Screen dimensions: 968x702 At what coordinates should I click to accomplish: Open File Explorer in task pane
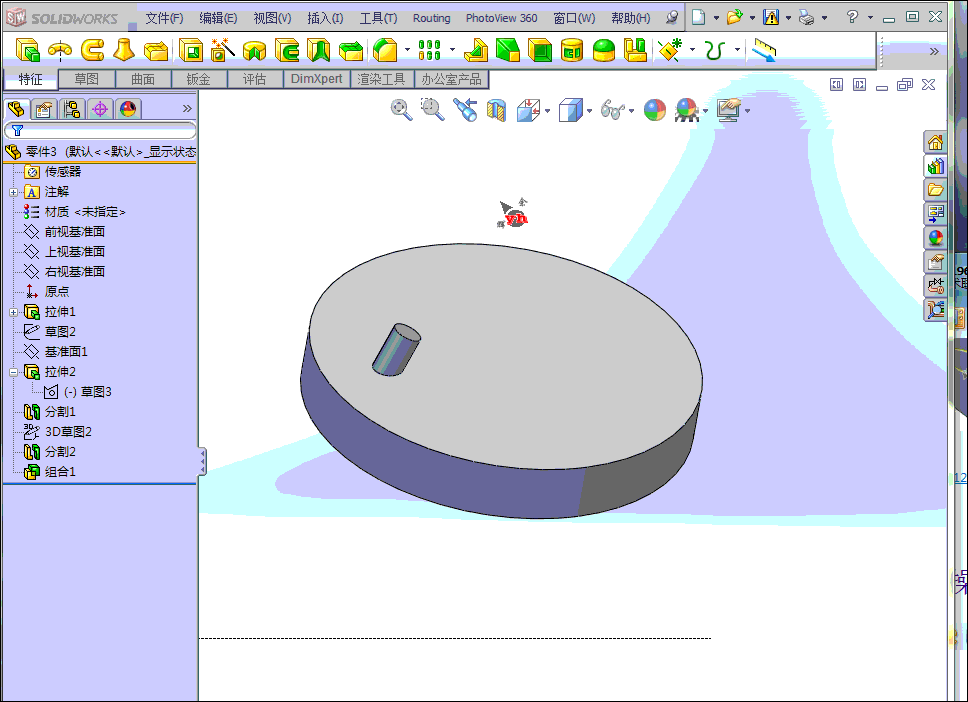(935, 190)
